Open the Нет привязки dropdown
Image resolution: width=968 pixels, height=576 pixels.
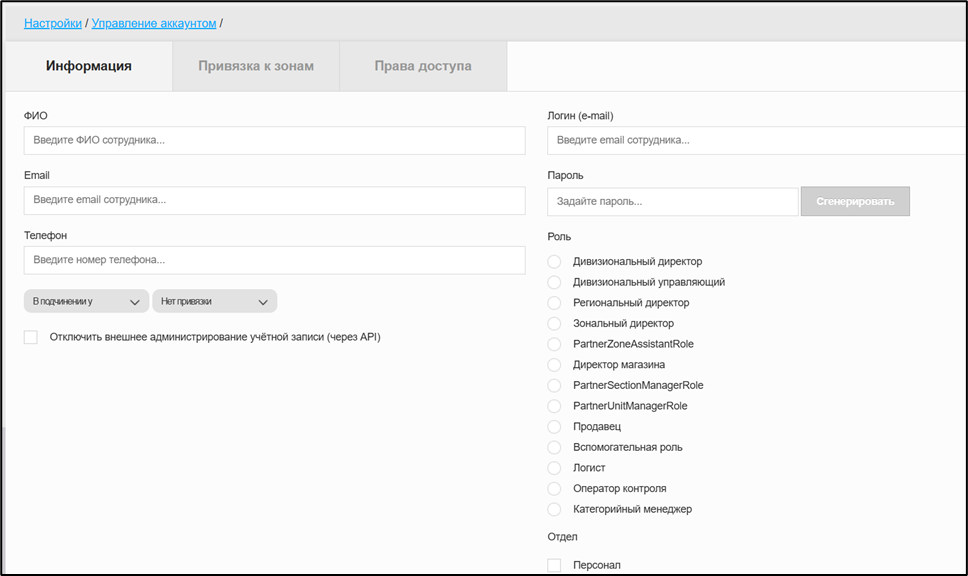coord(214,301)
